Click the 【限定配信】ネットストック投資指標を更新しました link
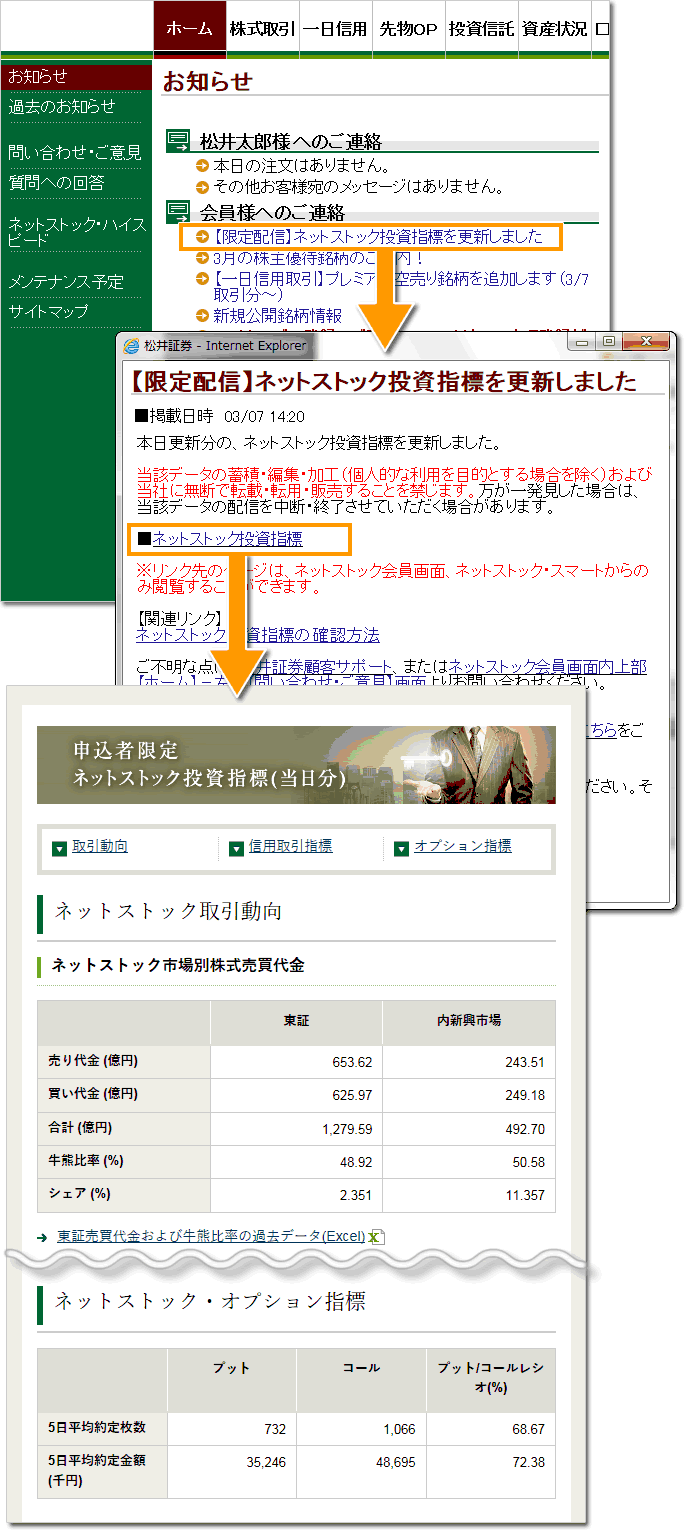Image resolution: width=700 pixels, height=1530 pixels. click(x=378, y=237)
